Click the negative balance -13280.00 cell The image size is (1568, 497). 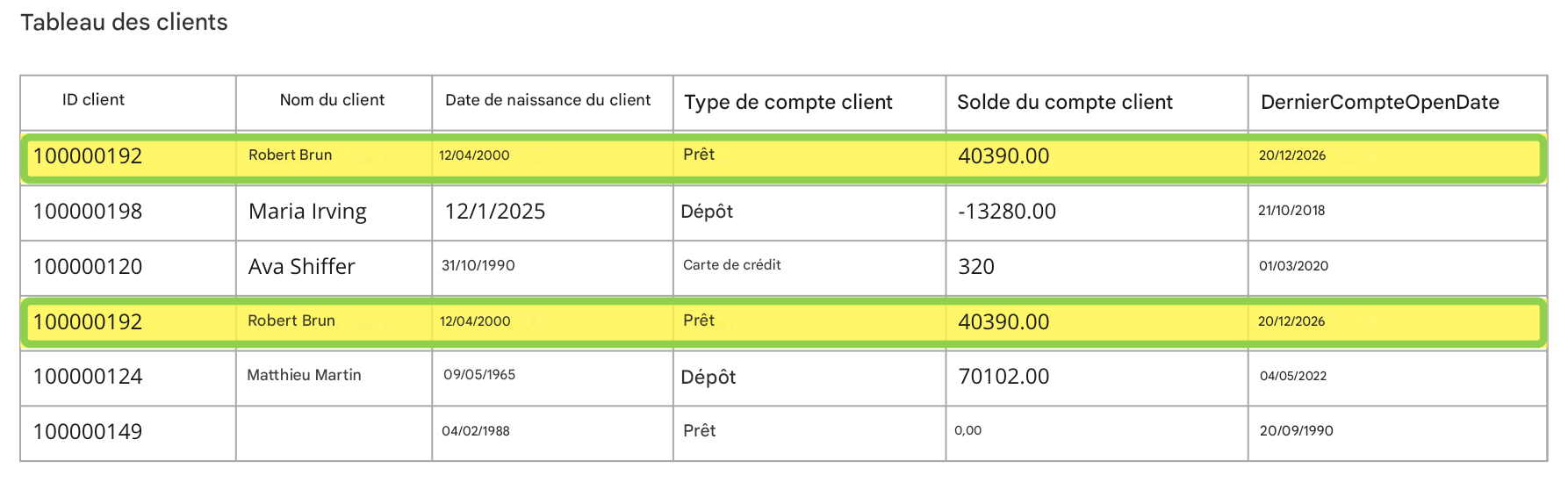pyautogui.click(x=1007, y=212)
